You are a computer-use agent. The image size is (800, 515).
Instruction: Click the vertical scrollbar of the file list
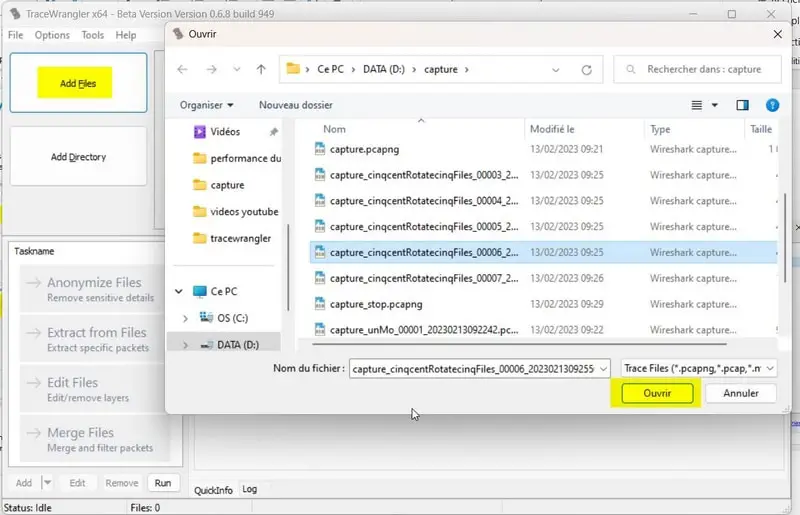785,237
